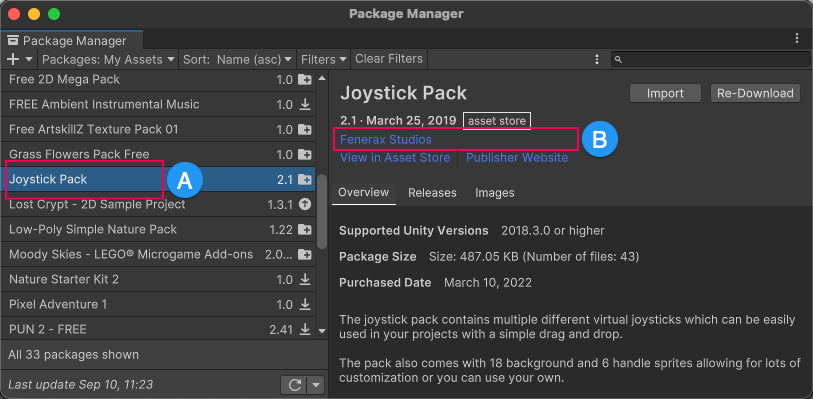The image size is (813, 399).
Task: Select Lost Crypt - 2D Sample Project
Action: tap(158, 205)
